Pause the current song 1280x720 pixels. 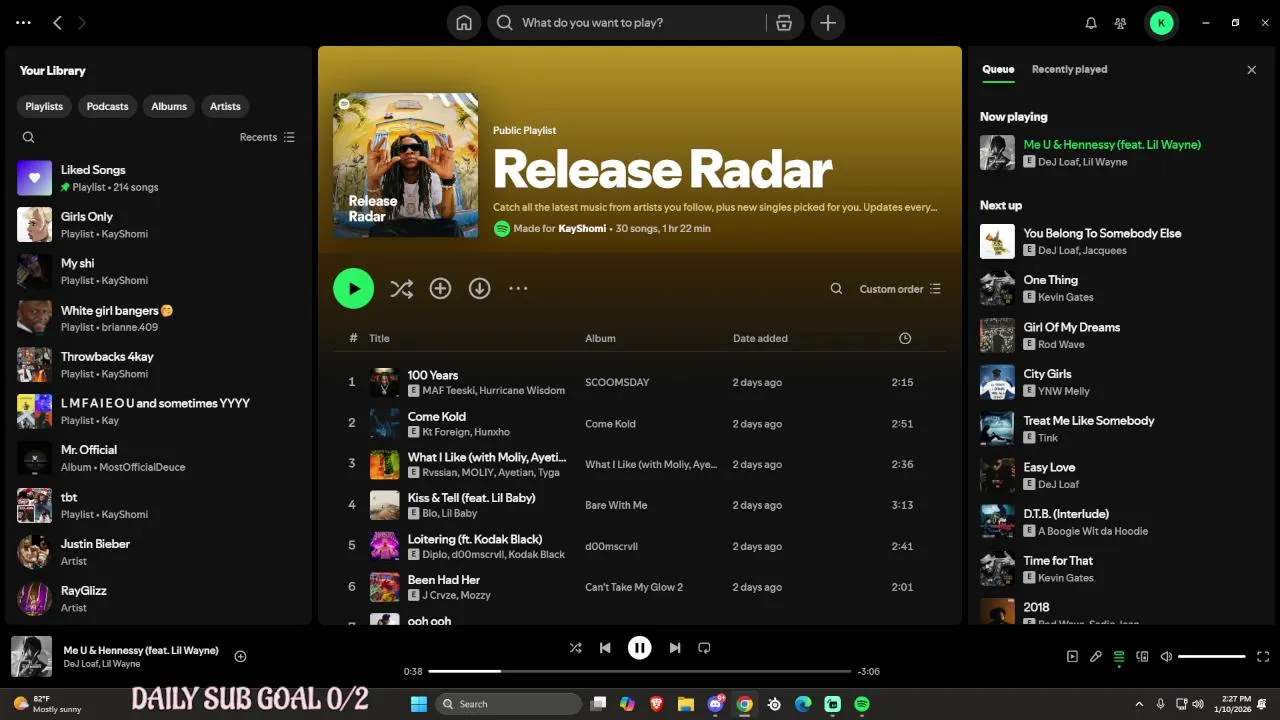tap(640, 648)
